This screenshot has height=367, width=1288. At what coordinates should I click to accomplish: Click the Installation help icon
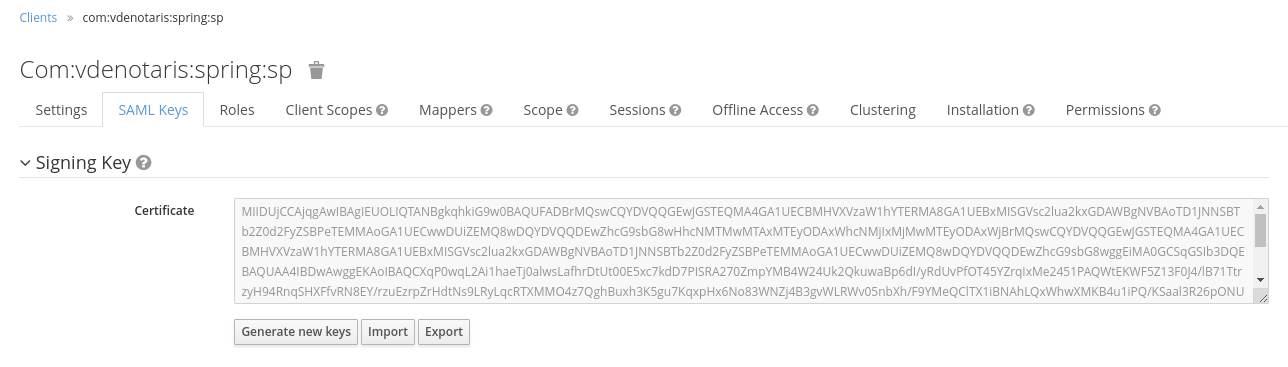click(1029, 110)
